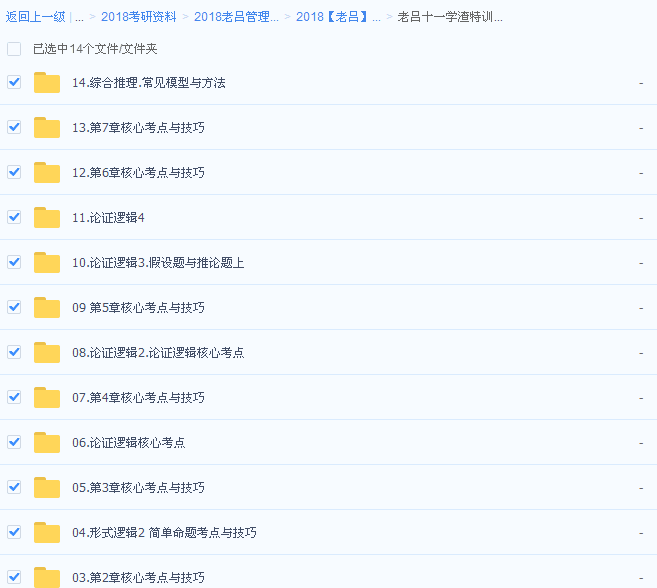Open folder icon for 10.论证逻辑3.假设题与推论题上
Viewport: 657px width, 588px height.
click(47, 263)
